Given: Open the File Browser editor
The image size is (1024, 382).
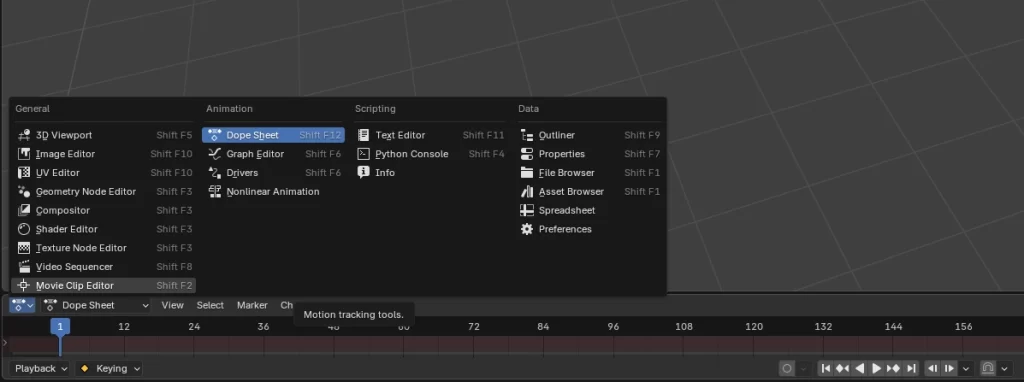Looking at the screenshot, I should [x=590, y=173].
